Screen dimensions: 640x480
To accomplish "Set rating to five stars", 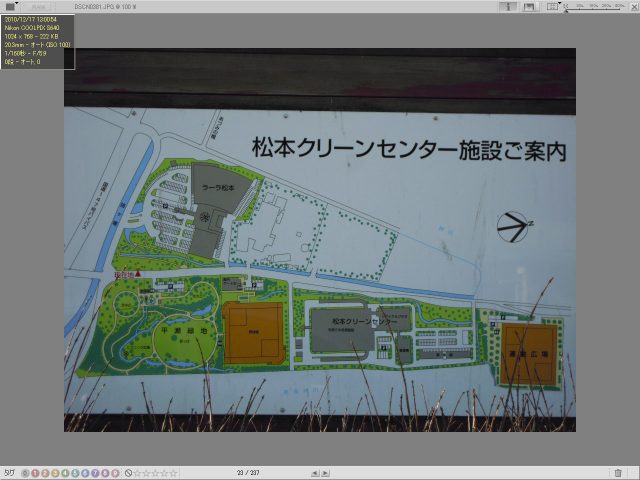I will point(174,473).
